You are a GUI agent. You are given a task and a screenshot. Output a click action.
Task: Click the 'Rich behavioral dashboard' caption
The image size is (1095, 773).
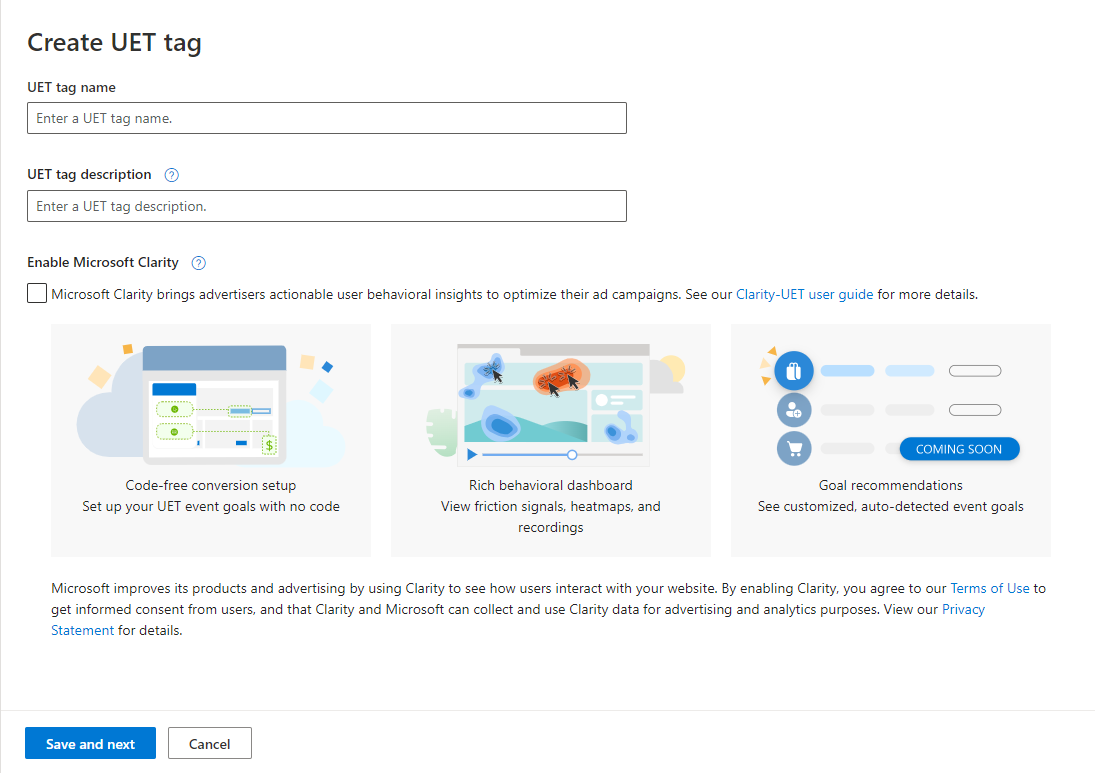pos(551,485)
